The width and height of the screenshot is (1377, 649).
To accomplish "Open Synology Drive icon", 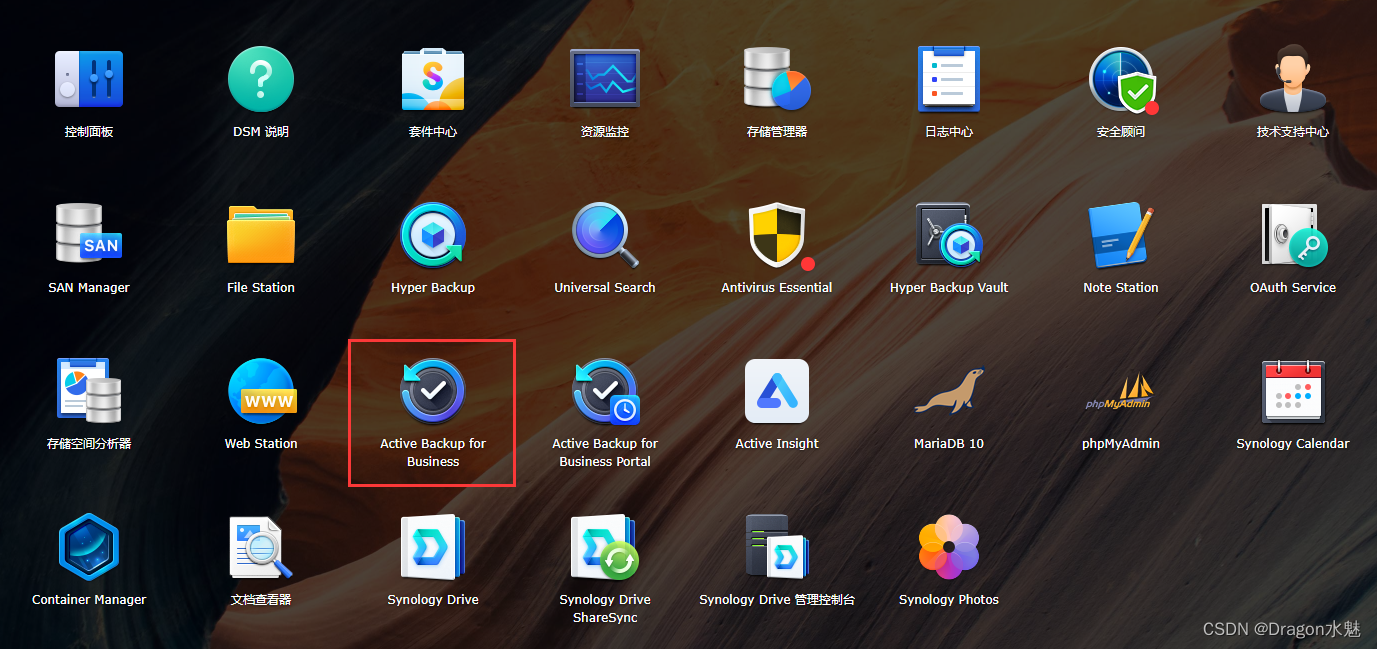I will (433, 547).
